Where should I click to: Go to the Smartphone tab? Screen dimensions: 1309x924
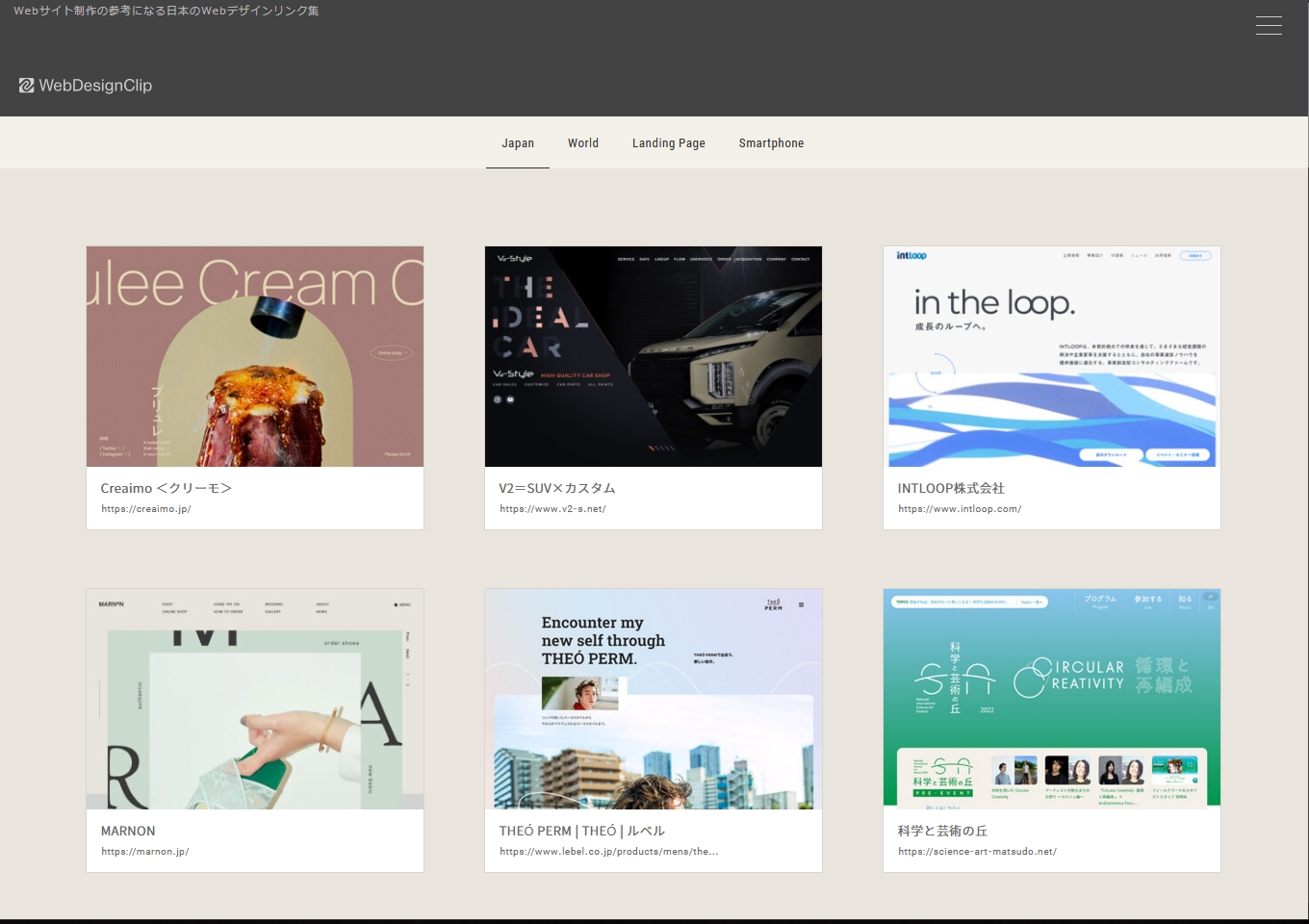click(771, 143)
